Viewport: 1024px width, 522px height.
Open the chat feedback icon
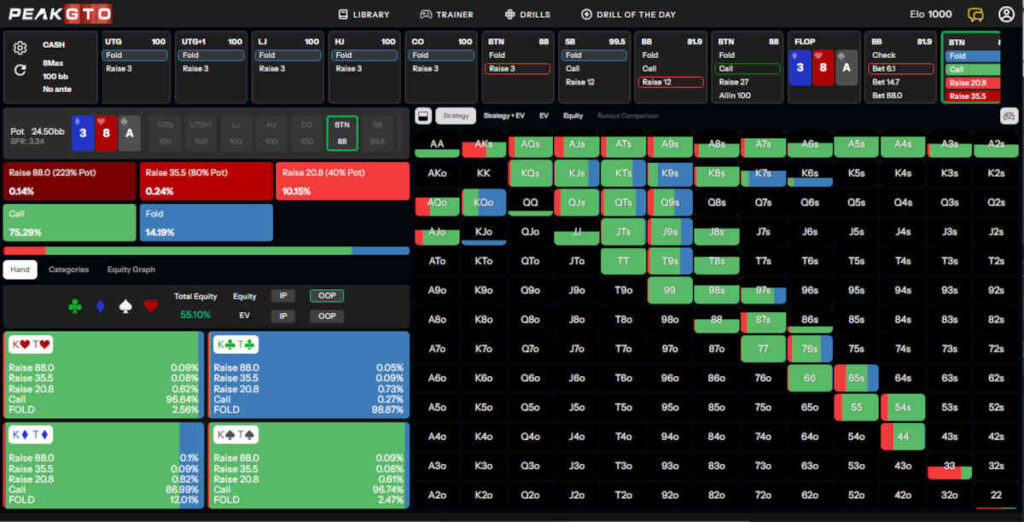click(976, 14)
